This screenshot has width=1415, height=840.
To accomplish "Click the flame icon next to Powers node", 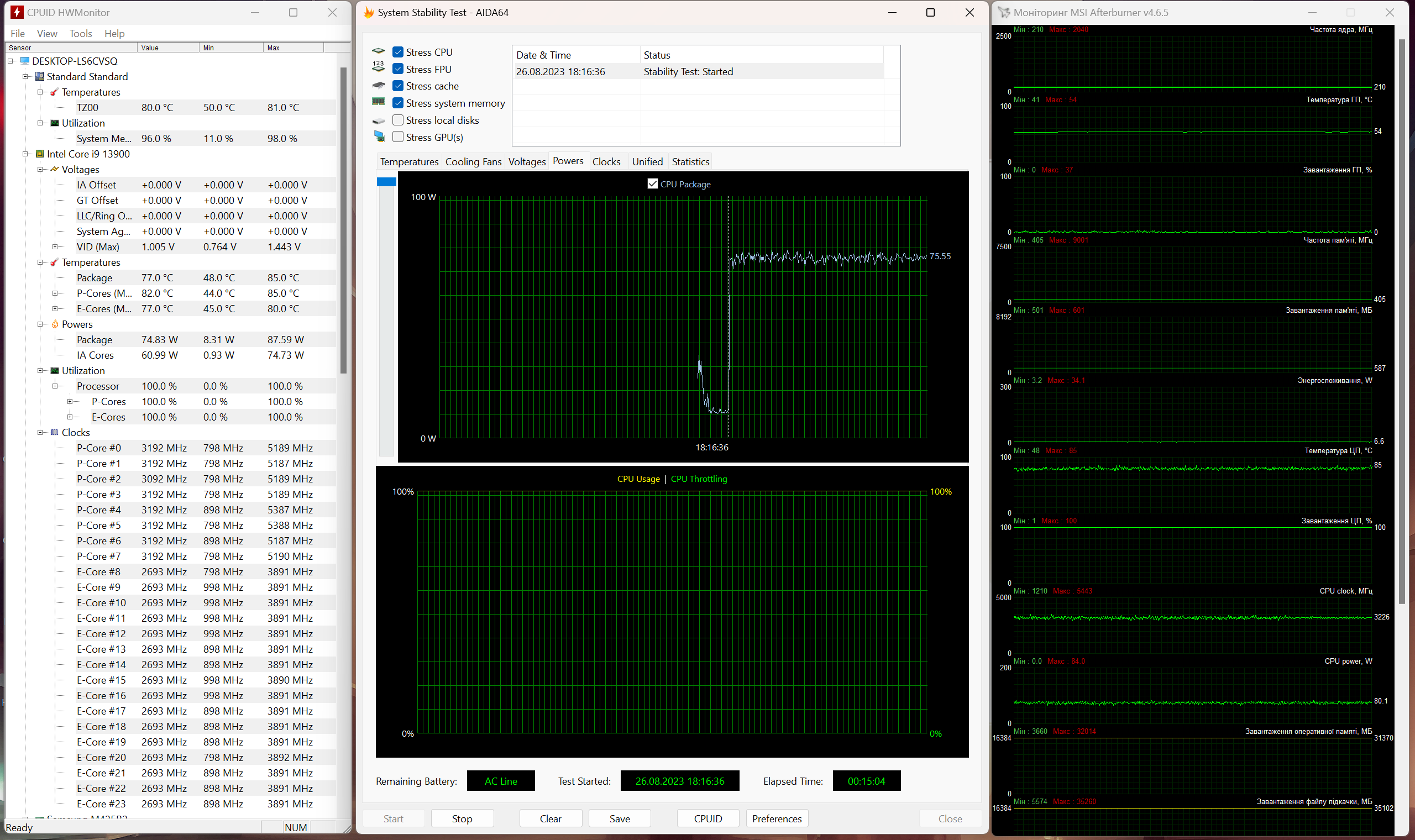I will tap(55, 324).
